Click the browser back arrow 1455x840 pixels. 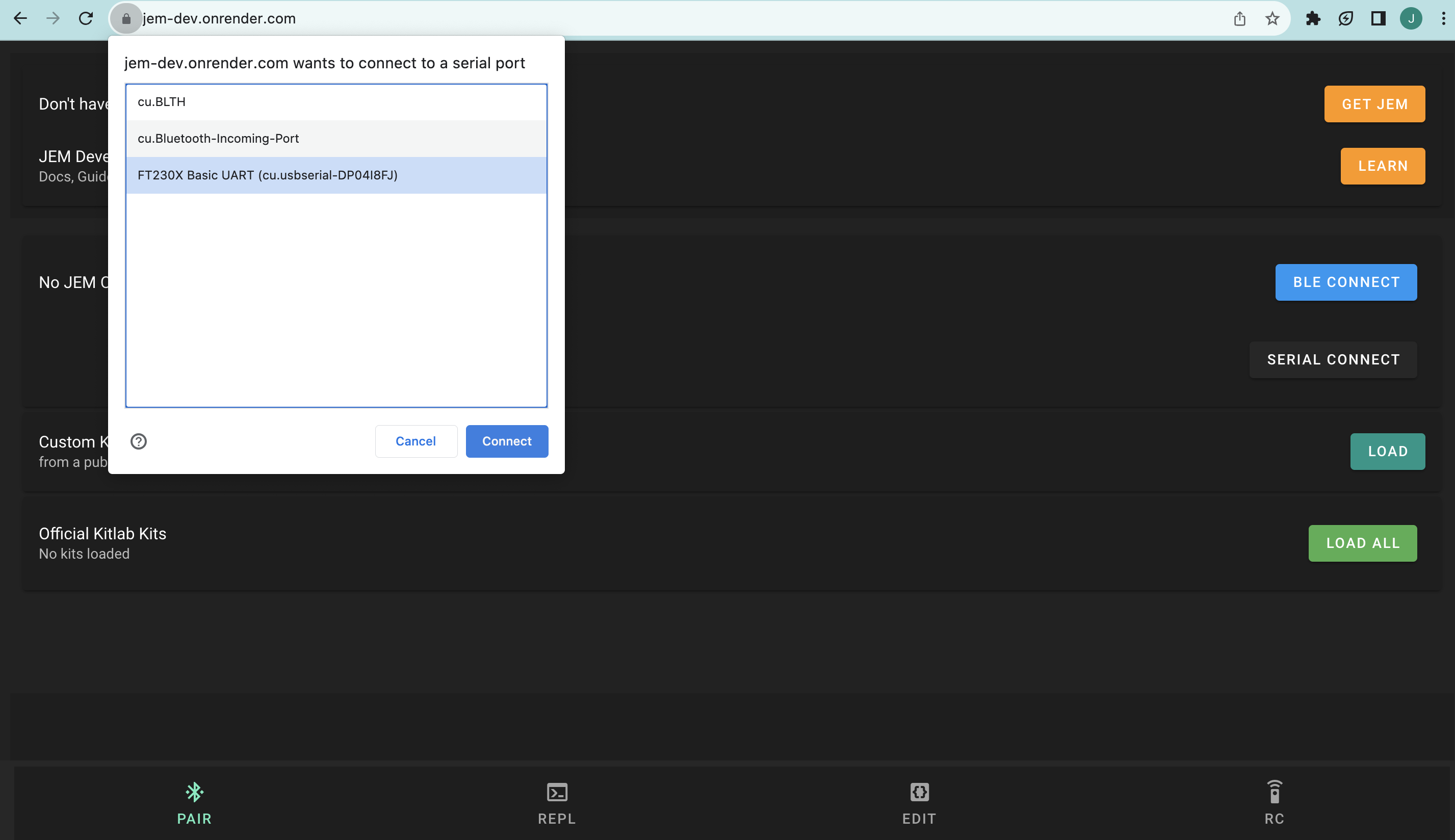[20, 18]
